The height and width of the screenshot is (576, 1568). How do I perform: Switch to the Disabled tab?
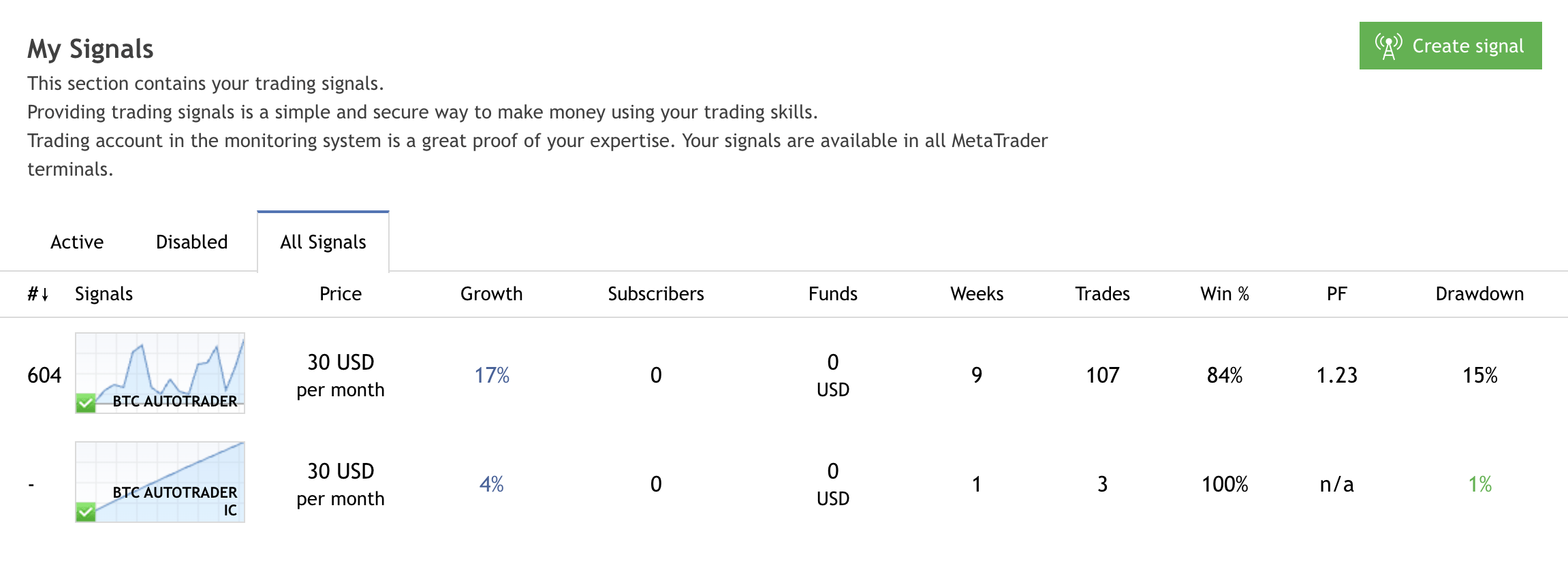click(191, 242)
